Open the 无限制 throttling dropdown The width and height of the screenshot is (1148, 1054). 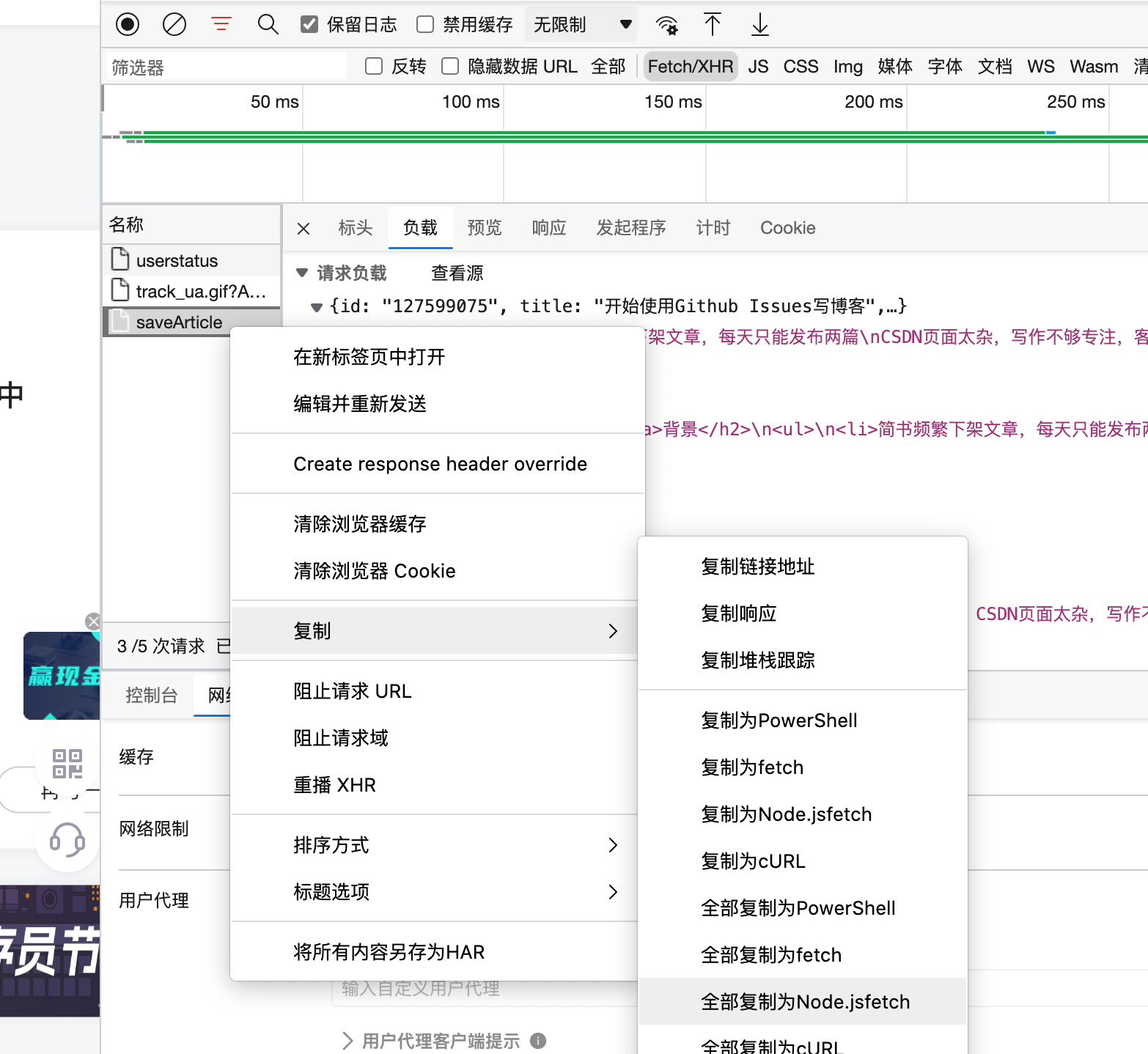[580, 24]
